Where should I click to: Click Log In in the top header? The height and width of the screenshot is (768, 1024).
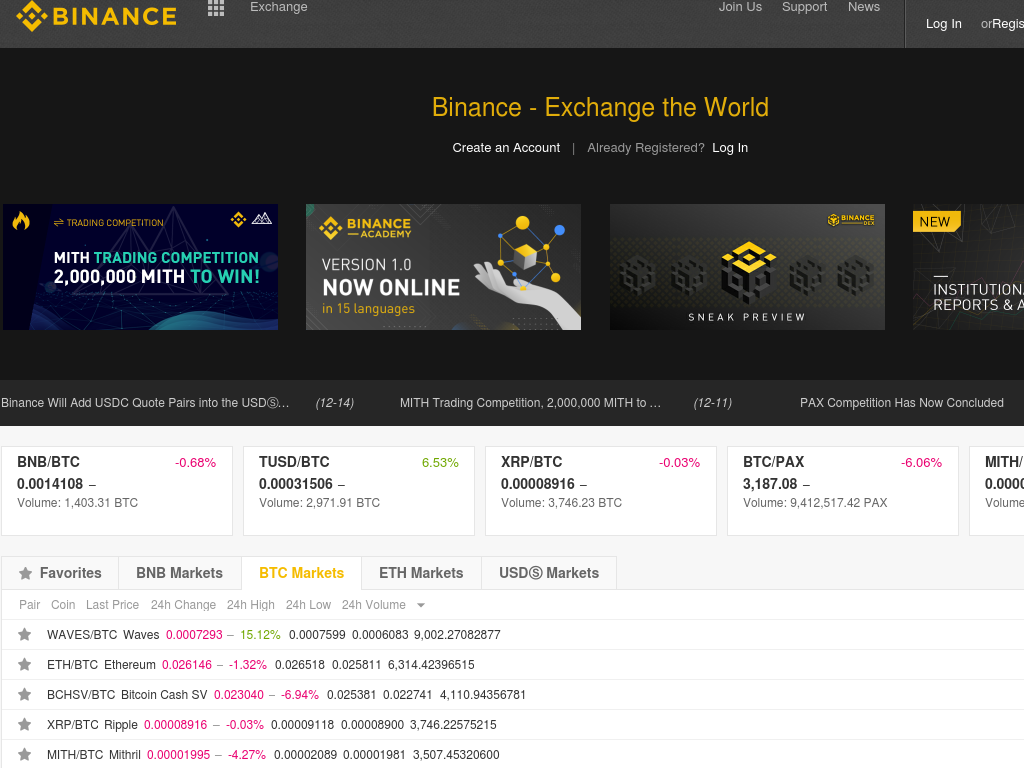coord(944,24)
